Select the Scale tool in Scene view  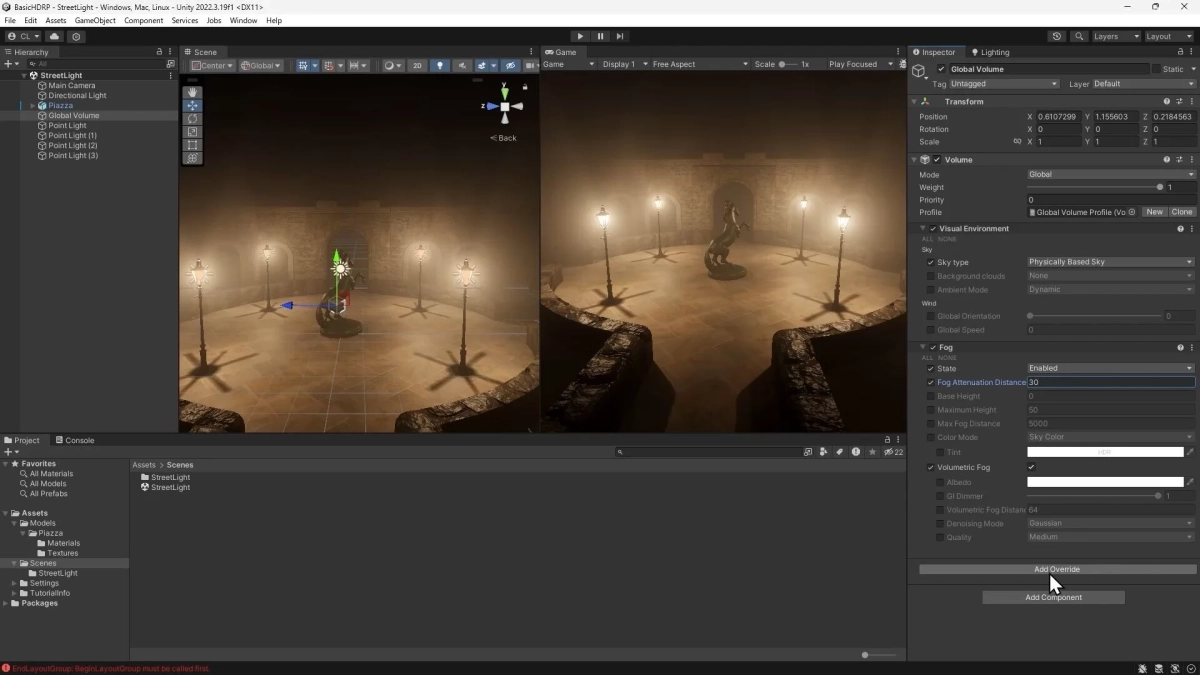coord(193,131)
